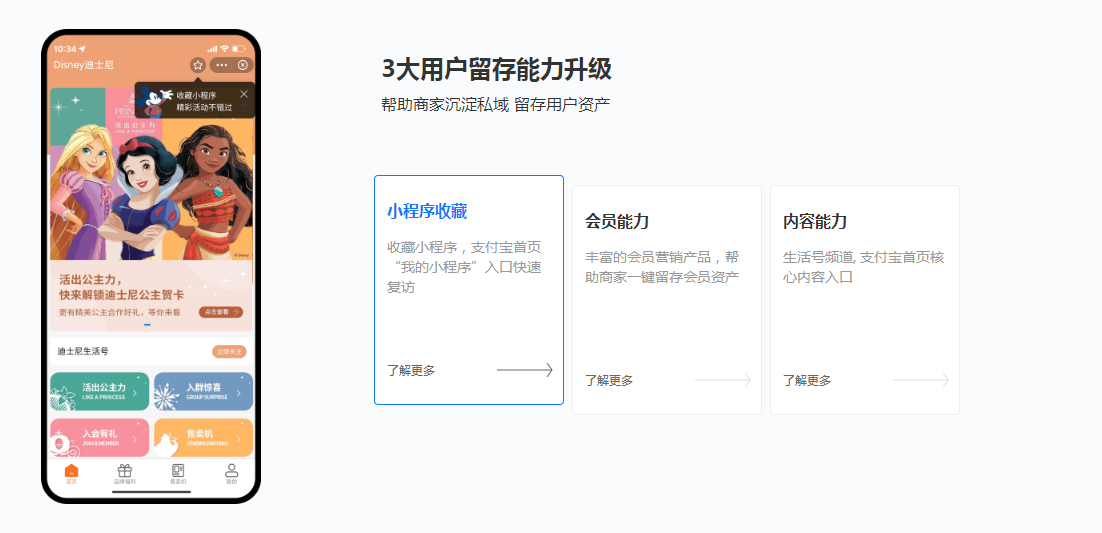Screen dimensions: 1102x533
Task: Click the 收藏小程序，支付宝首页 description text
Action: pos(464,267)
